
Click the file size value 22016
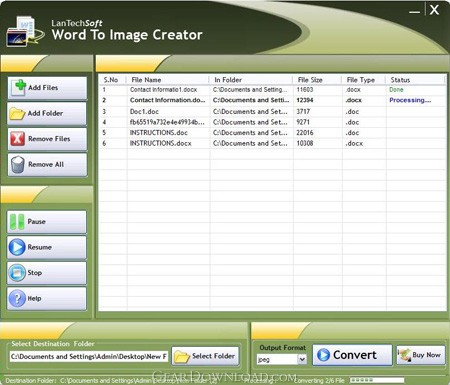pos(305,133)
